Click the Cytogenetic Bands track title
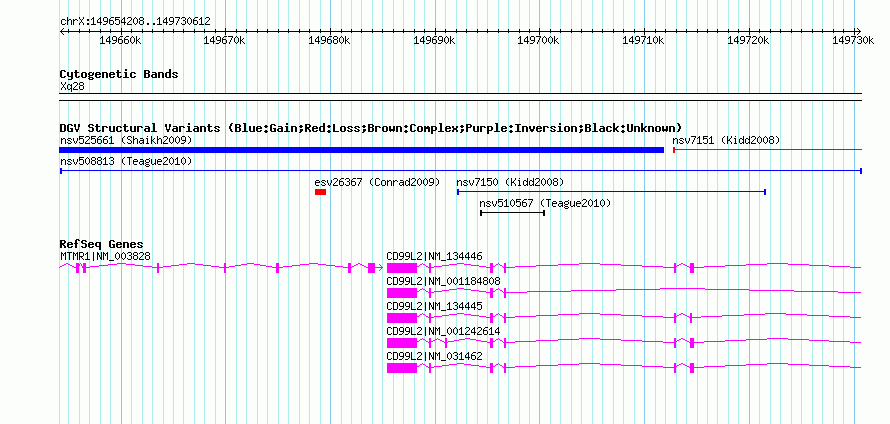 [119, 74]
